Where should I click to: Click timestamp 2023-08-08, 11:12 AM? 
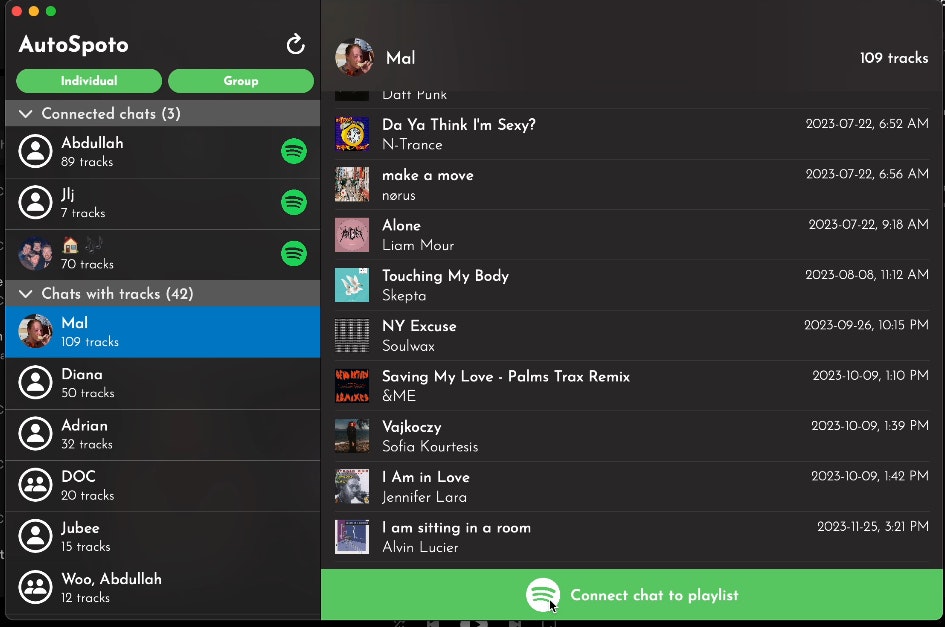point(867,275)
